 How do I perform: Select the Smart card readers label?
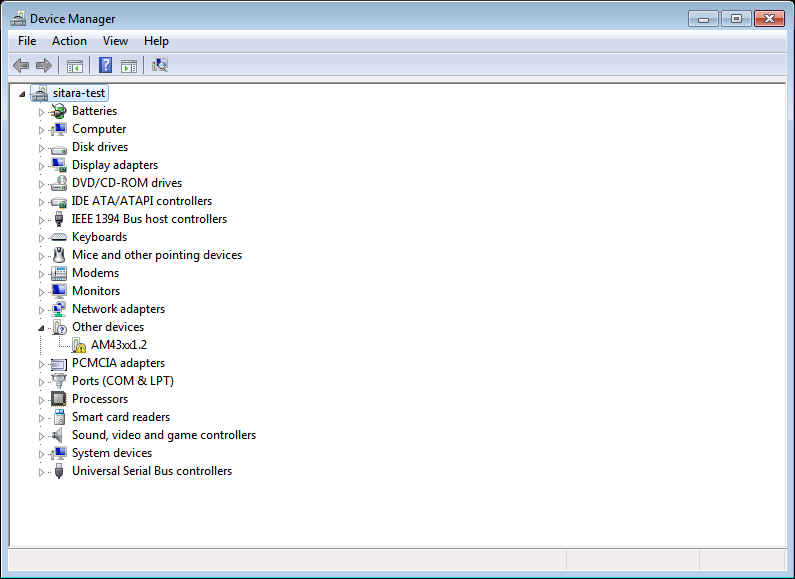121,417
